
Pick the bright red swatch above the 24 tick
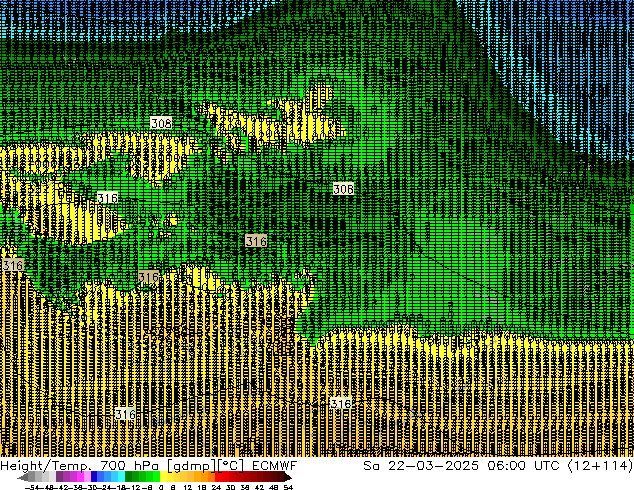pyautogui.click(x=218, y=477)
